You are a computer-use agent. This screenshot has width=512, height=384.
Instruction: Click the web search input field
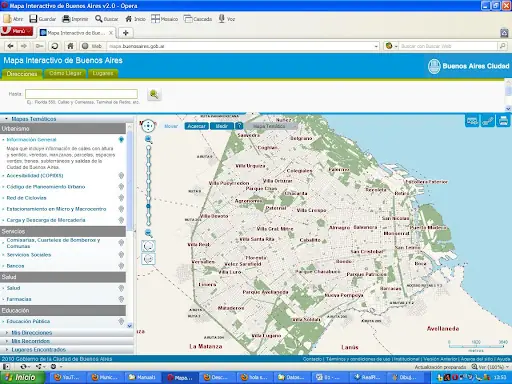pos(448,46)
